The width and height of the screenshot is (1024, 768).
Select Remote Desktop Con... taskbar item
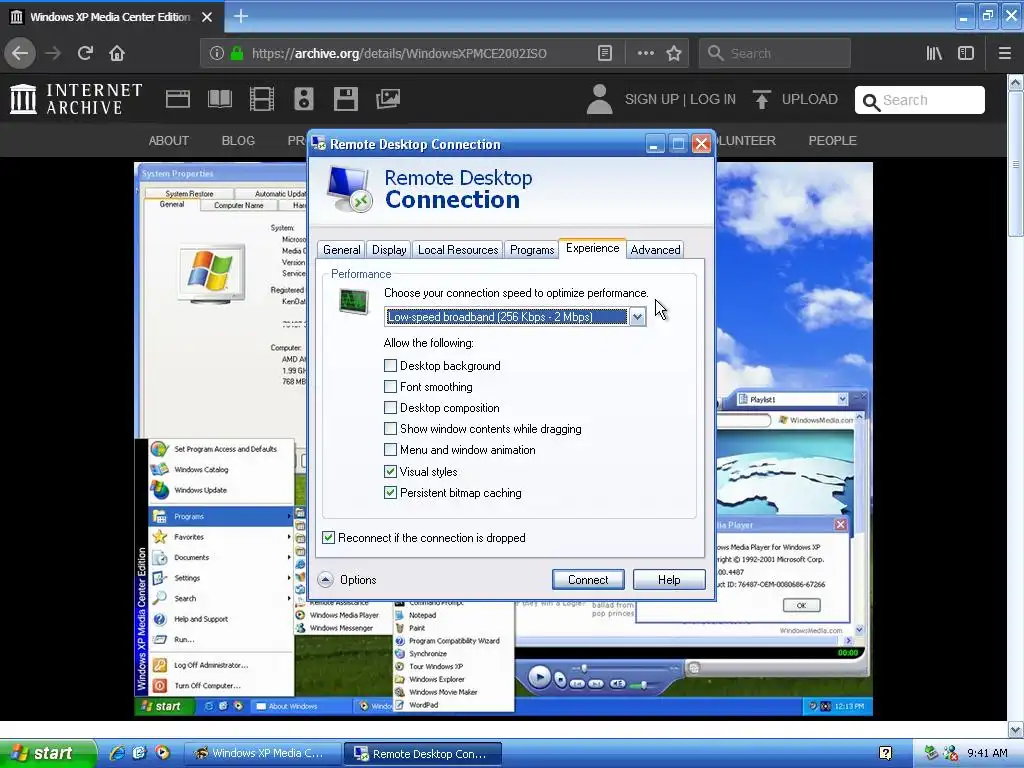click(x=423, y=753)
